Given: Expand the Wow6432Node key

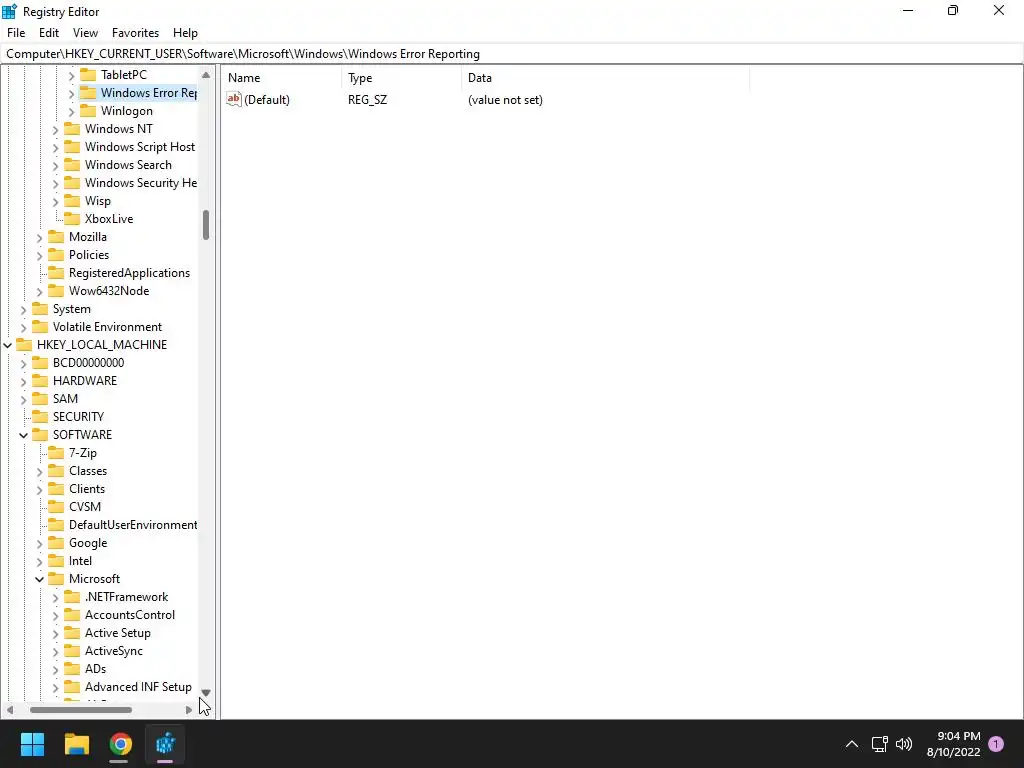Looking at the screenshot, I should [x=39, y=292].
